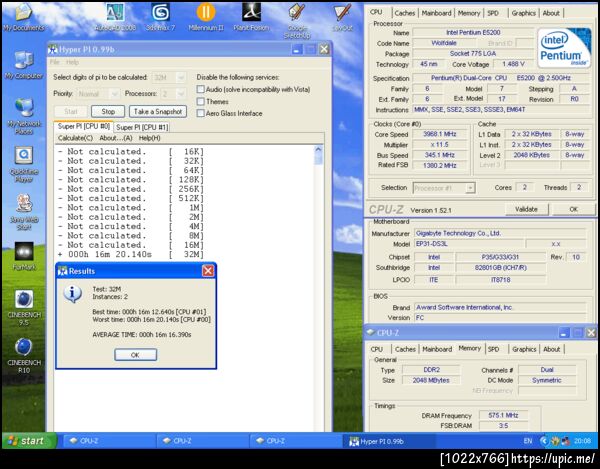
Task: Open 3ds Max 7 desktop shortcut
Action: 160,16
